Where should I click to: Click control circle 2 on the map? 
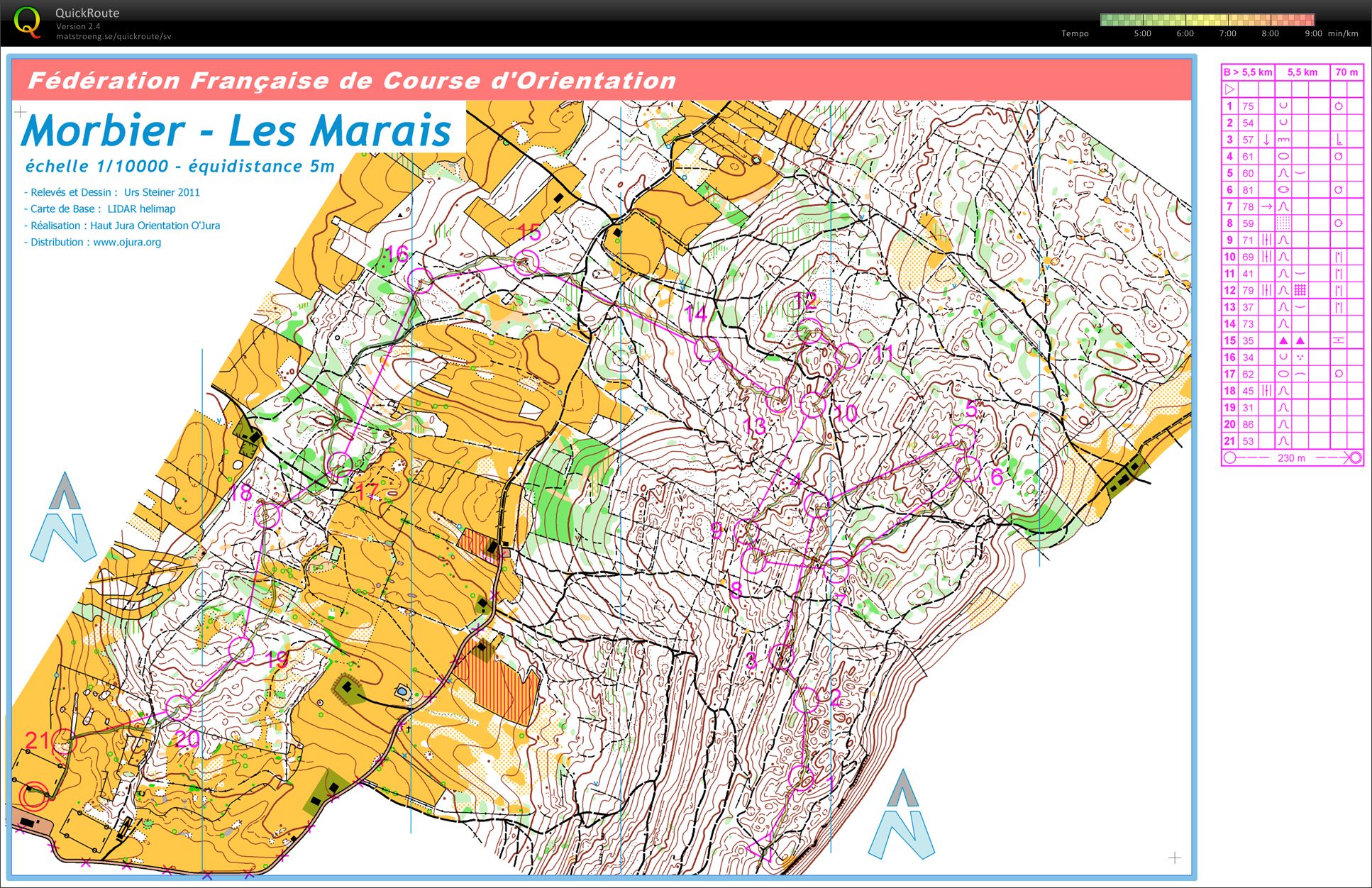pos(806,701)
